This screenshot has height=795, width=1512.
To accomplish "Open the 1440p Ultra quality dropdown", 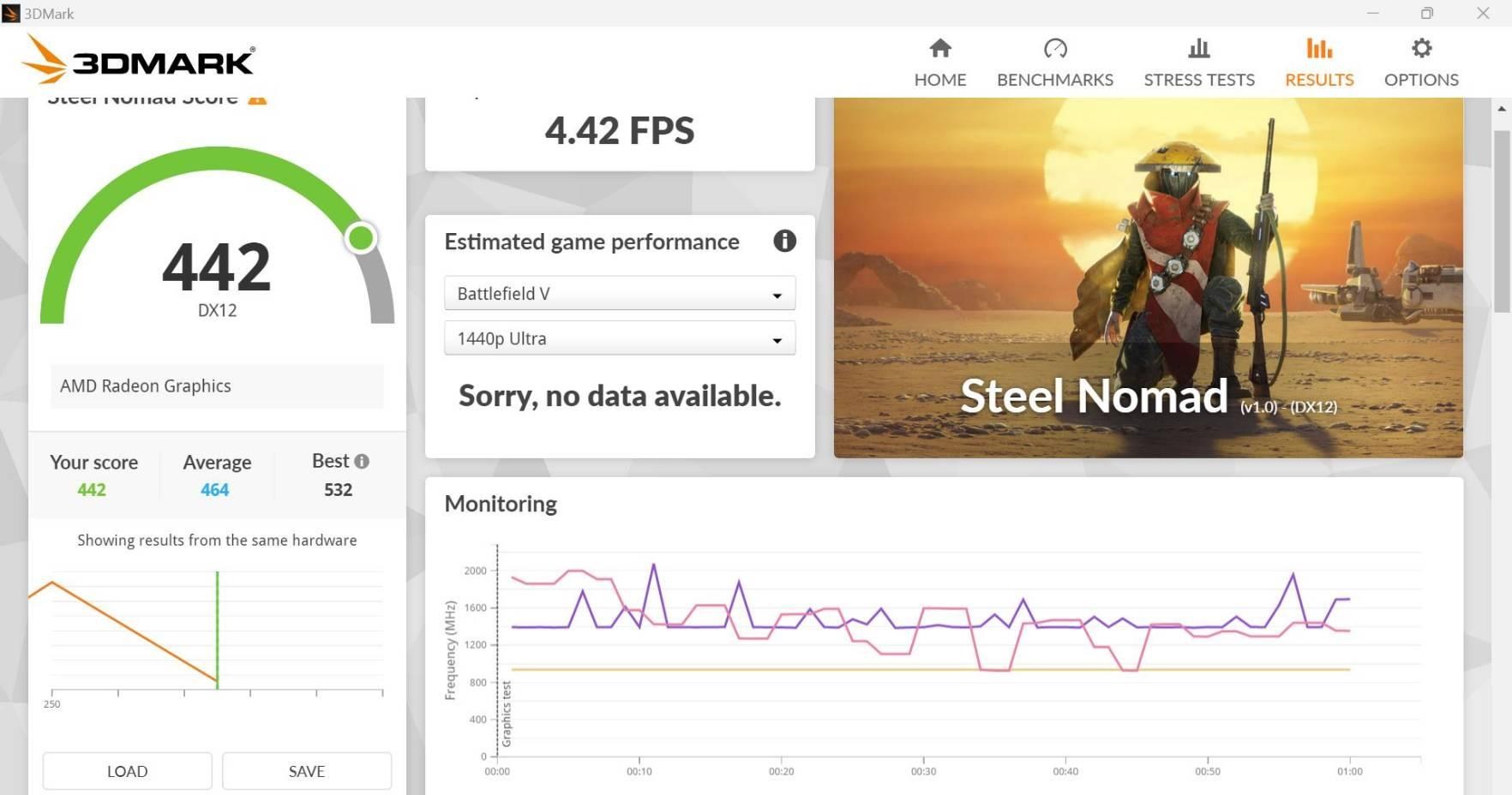I will pos(619,338).
